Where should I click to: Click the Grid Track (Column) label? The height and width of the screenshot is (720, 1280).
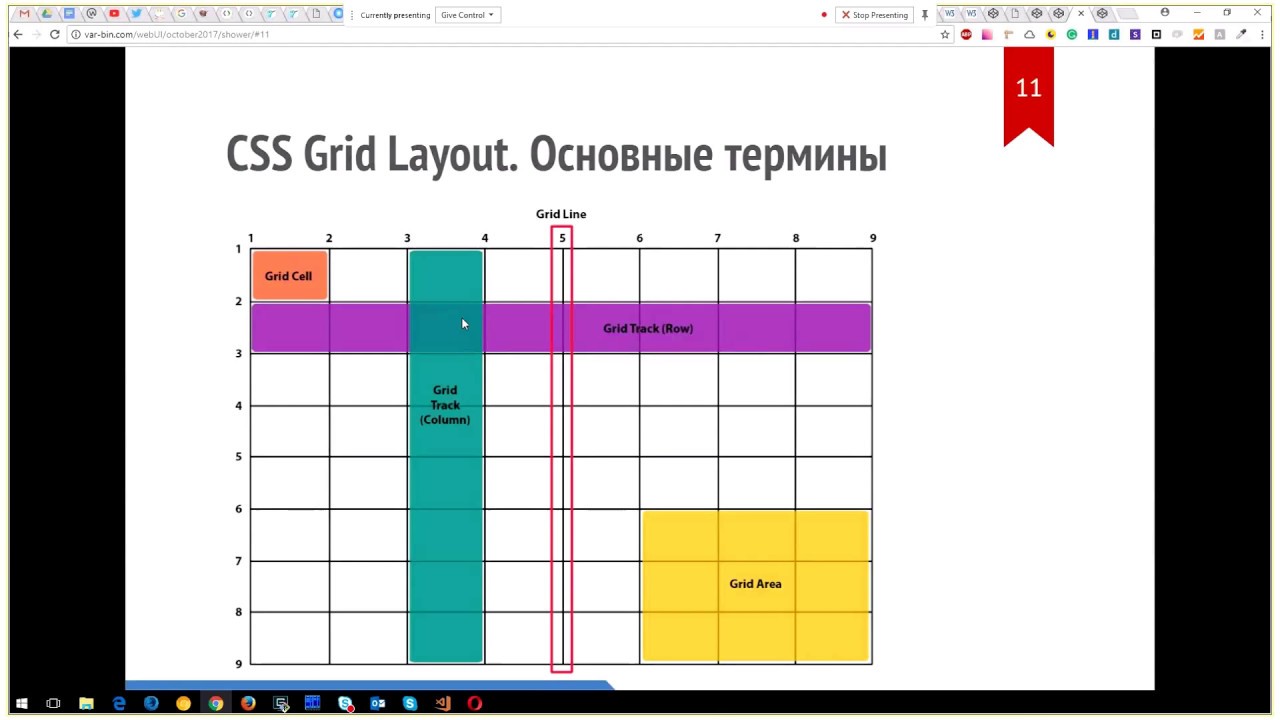click(445, 405)
